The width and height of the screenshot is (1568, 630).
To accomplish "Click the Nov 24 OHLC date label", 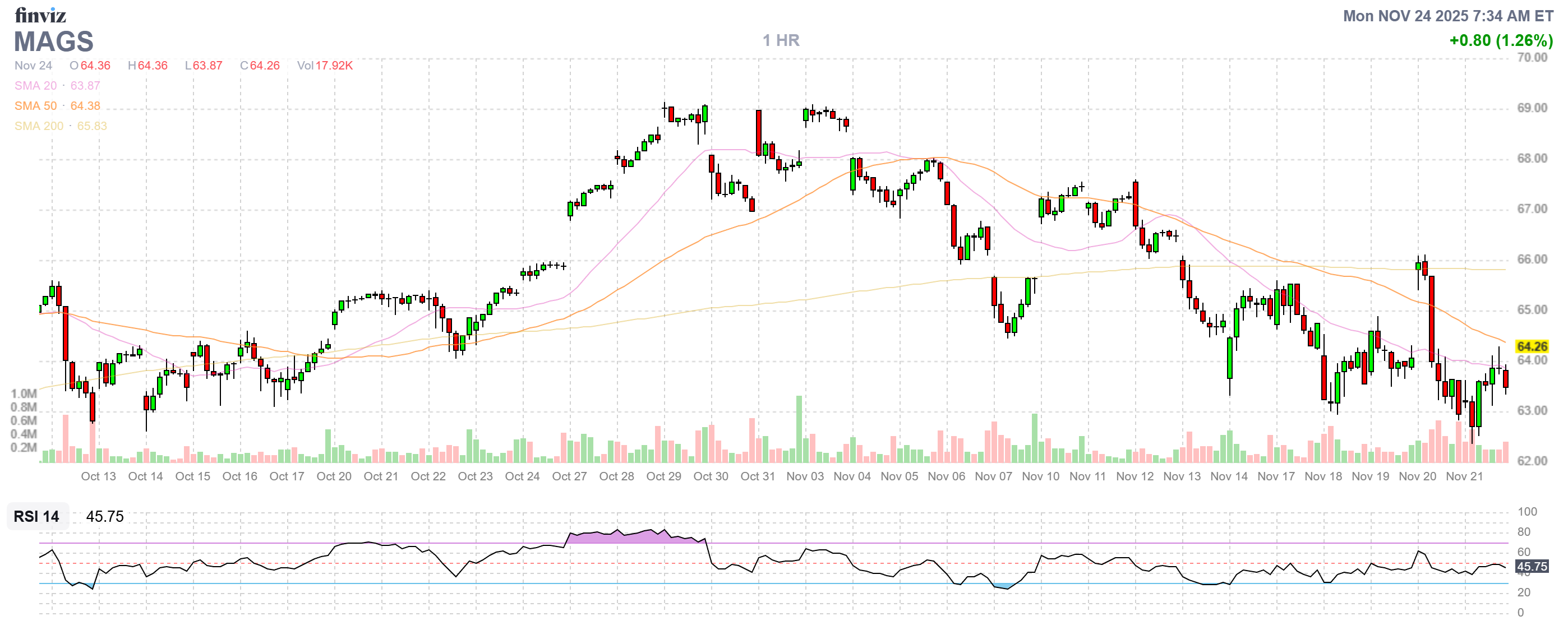I will click(34, 66).
